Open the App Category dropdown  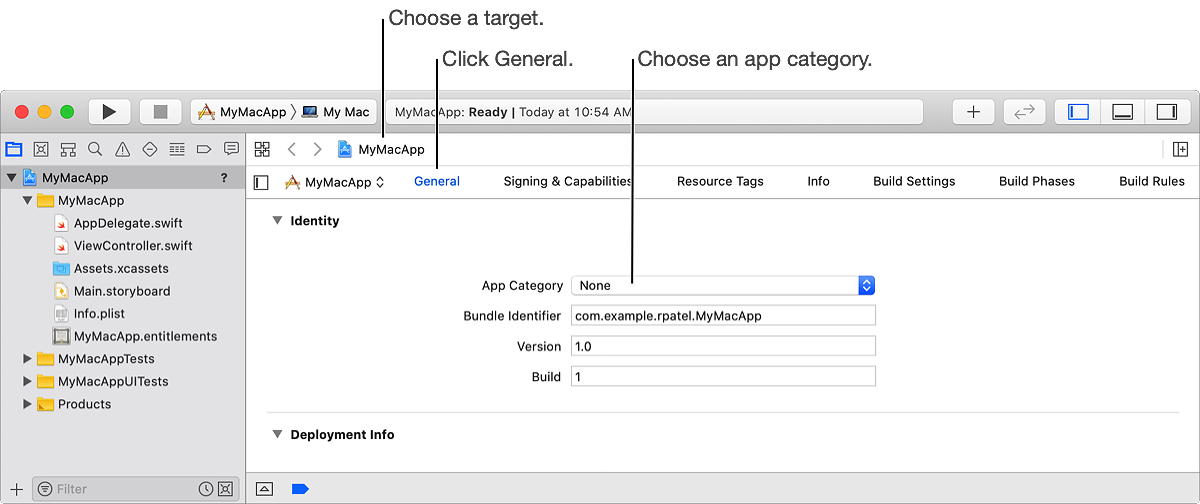coord(723,285)
